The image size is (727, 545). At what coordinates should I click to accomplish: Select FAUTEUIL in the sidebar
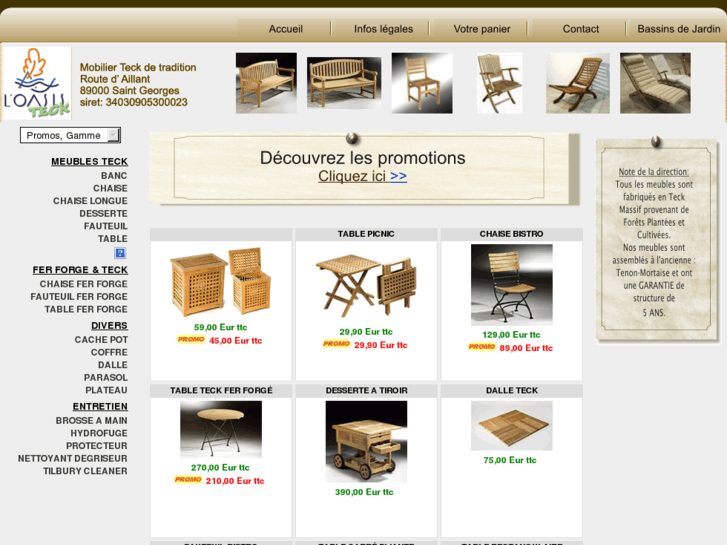[106, 226]
